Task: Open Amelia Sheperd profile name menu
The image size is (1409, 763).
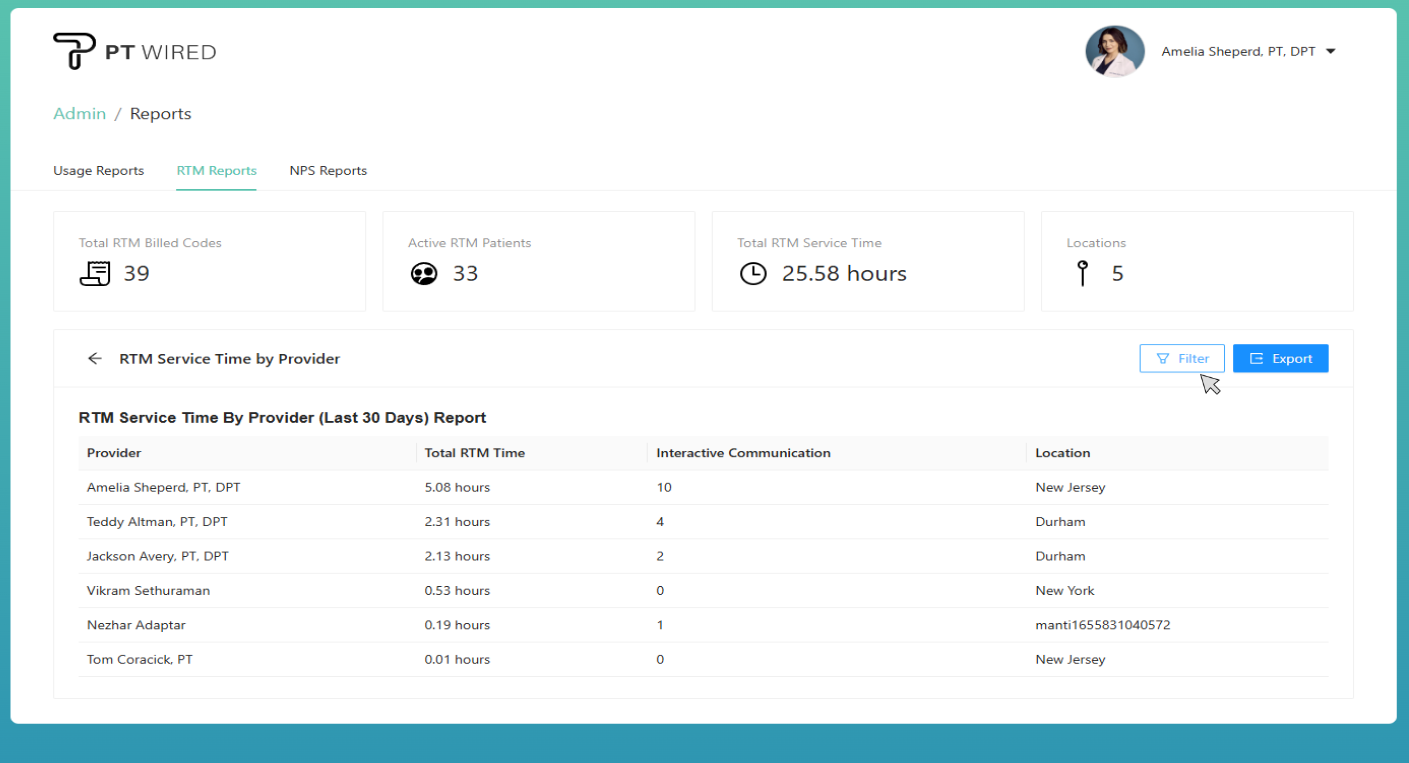Action: pos(1238,52)
